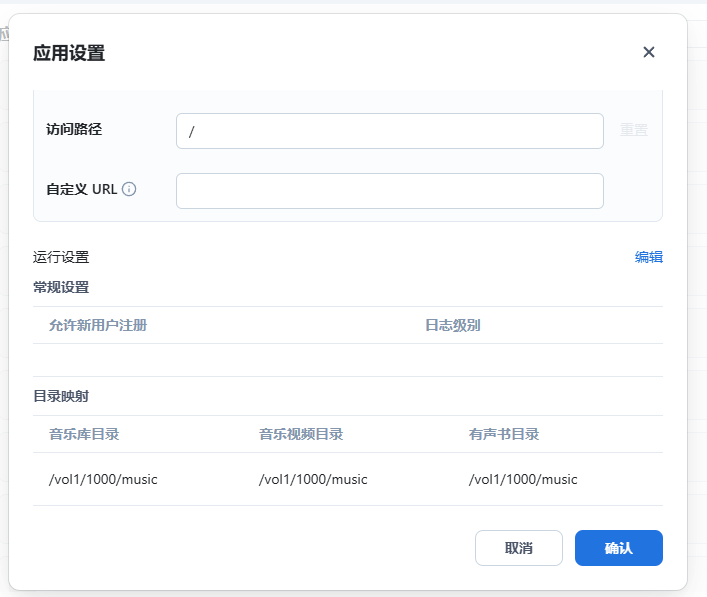Click the 常规设置 section heading
The width and height of the screenshot is (707, 597).
coord(61,287)
